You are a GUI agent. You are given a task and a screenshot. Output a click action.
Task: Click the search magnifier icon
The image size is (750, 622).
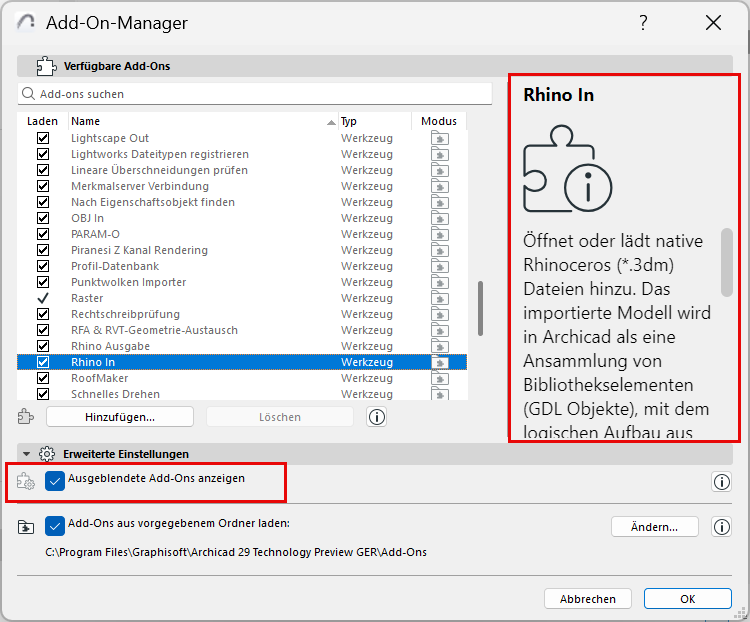pos(28,93)
